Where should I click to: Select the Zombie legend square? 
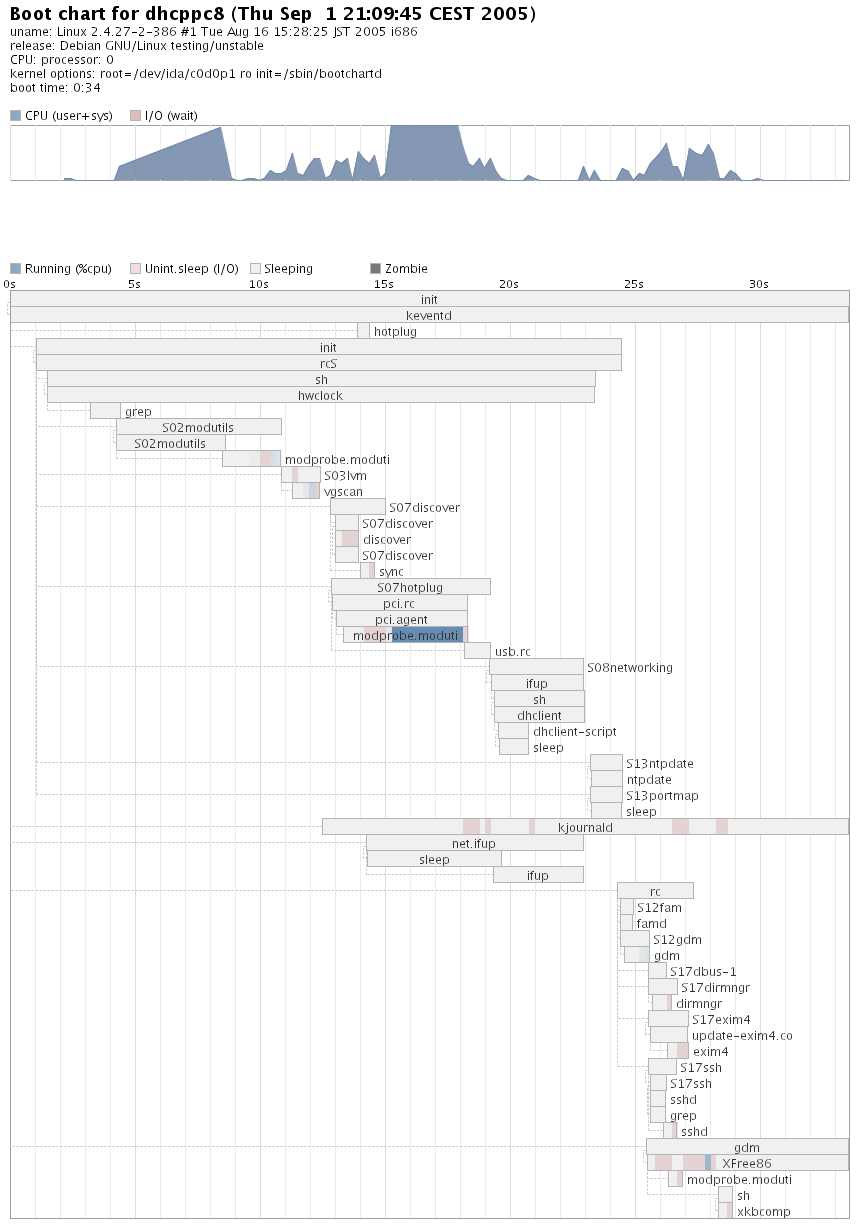(x=375, y=269)
